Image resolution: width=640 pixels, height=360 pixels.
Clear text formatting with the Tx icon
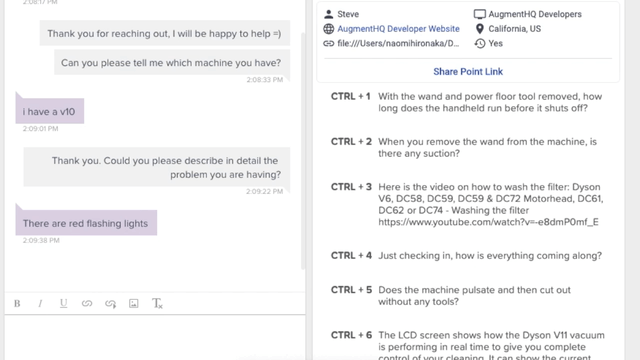tap(157, 303)
